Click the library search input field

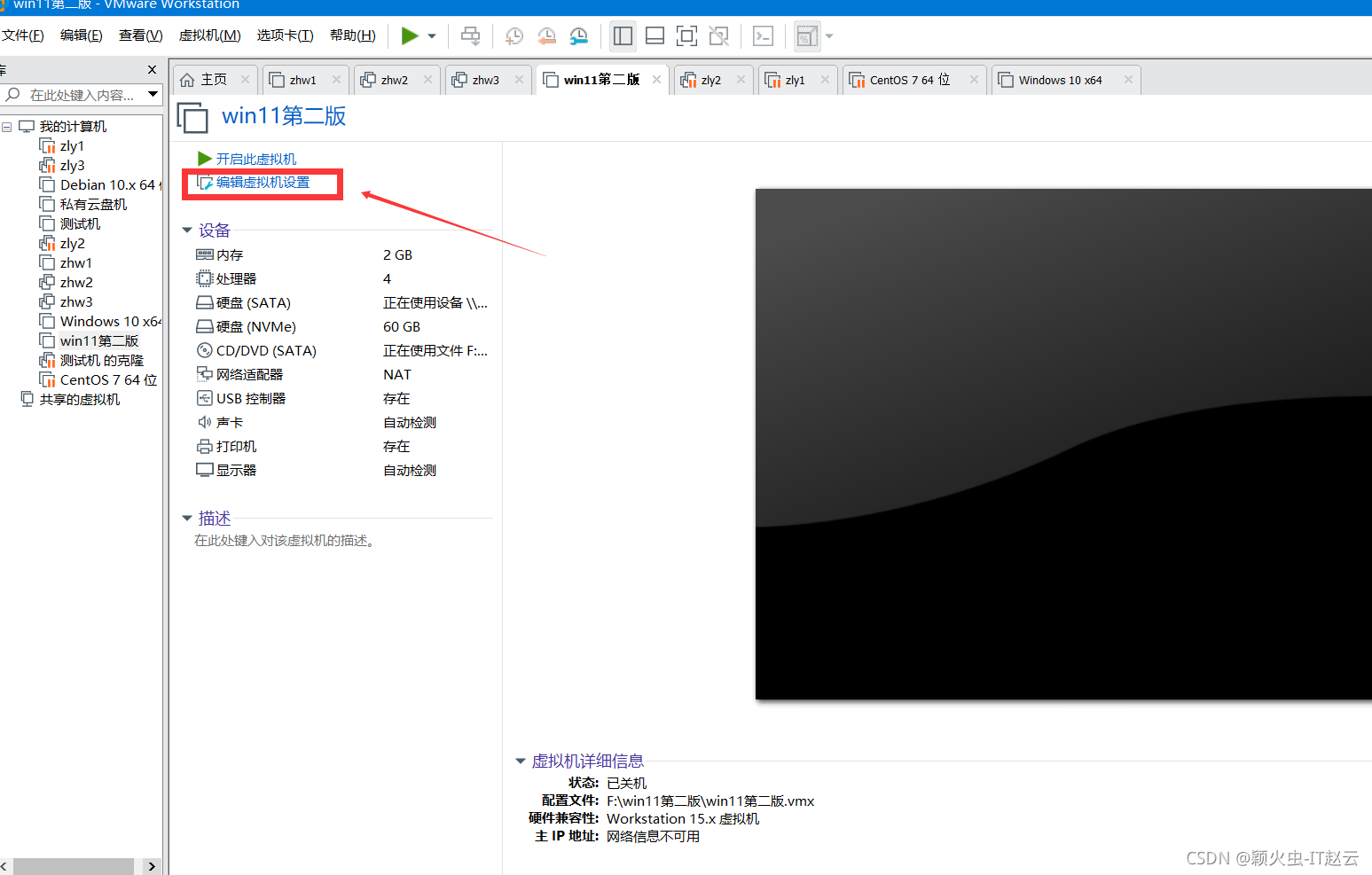click(x=82, y=95)
